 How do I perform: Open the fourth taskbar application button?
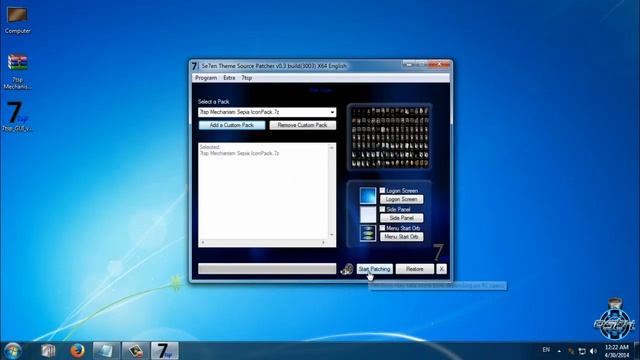136,351
